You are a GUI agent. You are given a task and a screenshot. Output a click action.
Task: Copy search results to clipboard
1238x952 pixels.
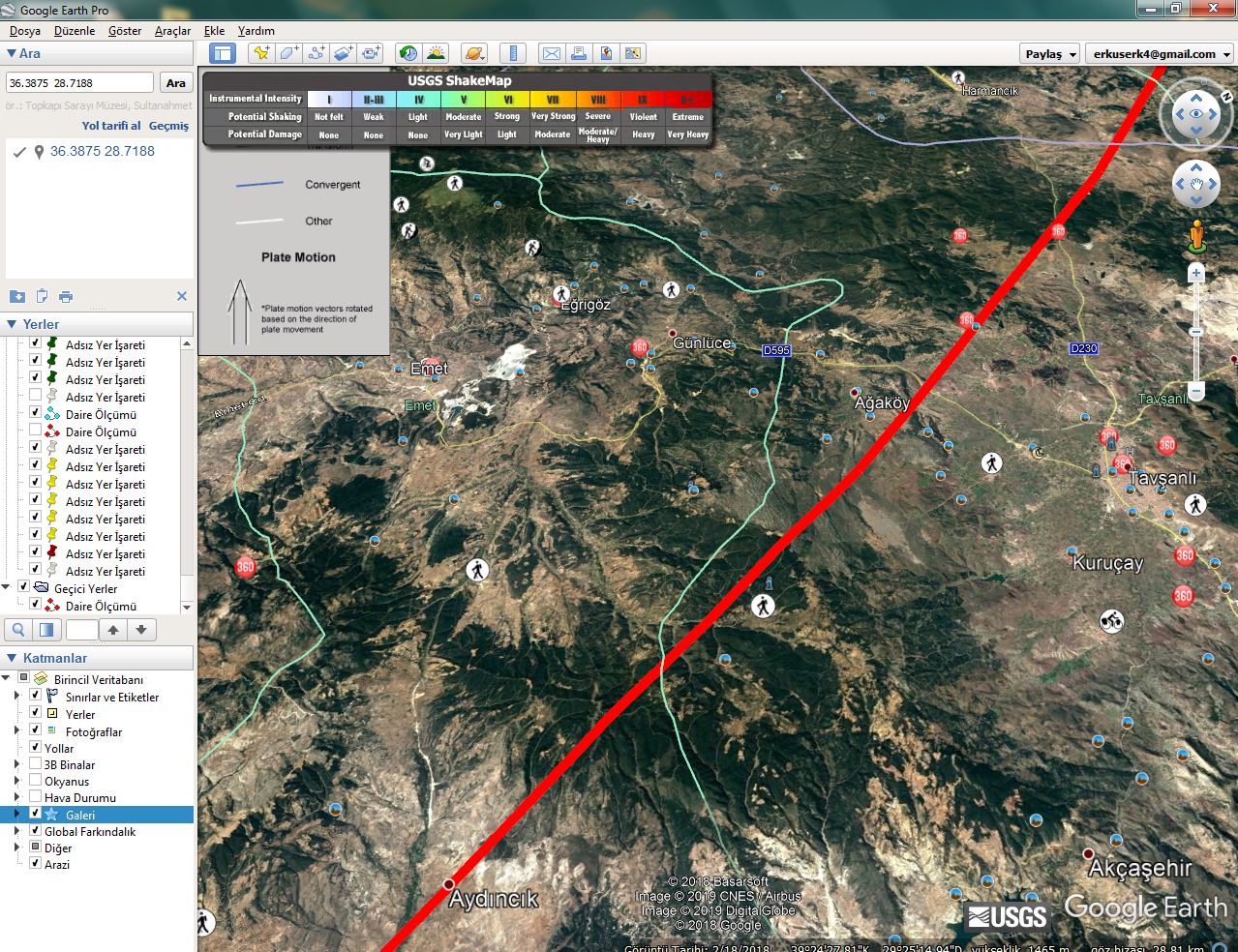[42, 296]
